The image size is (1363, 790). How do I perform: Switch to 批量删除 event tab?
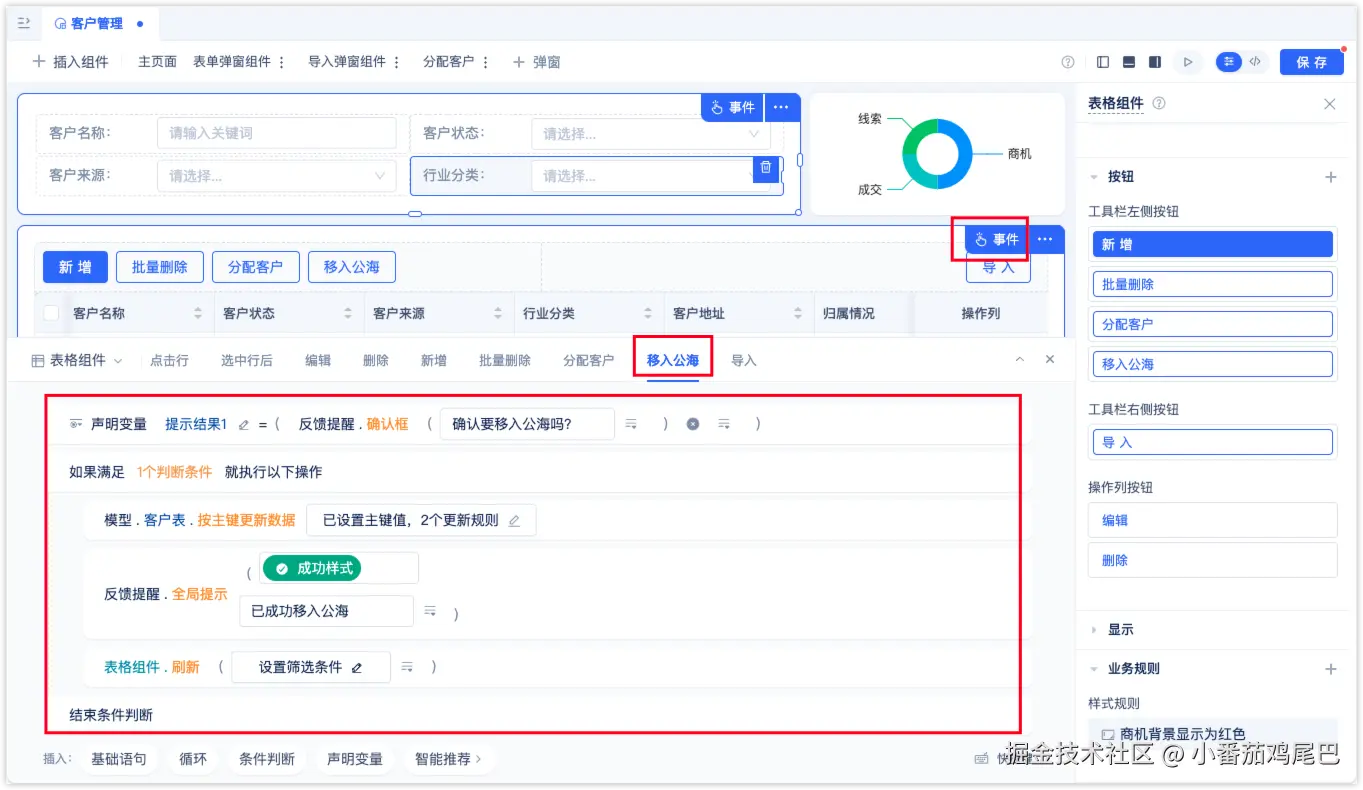[505, 360]
